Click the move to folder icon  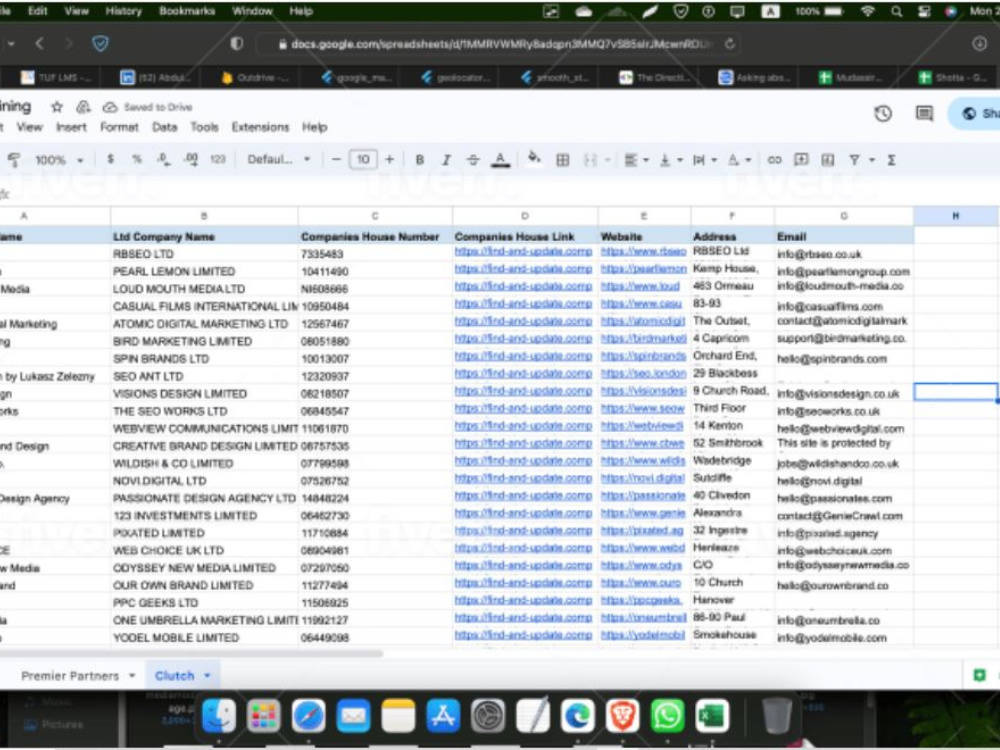pyautogui.click(x=83, y=107)
